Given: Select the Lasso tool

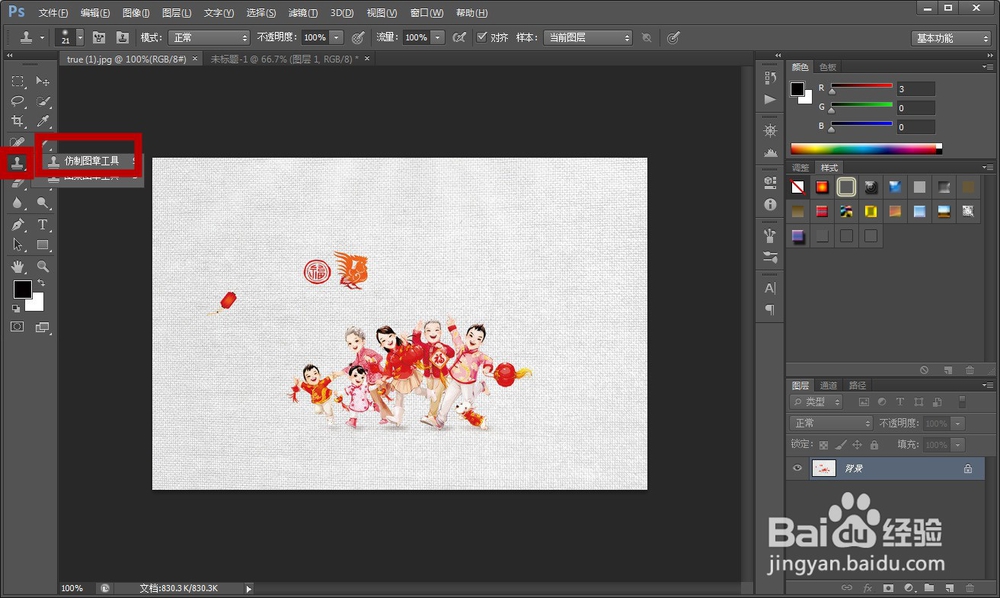Looking at the screenshot, I should [17, 101].
